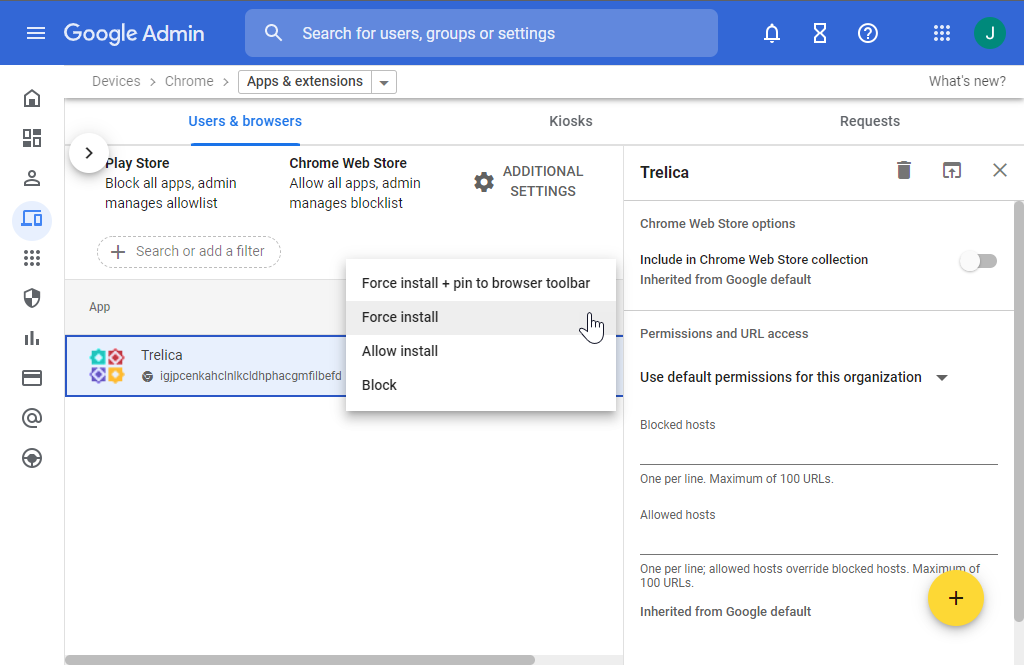
Task: Click the Allowed hosts text field
Action: click(819, 541)
